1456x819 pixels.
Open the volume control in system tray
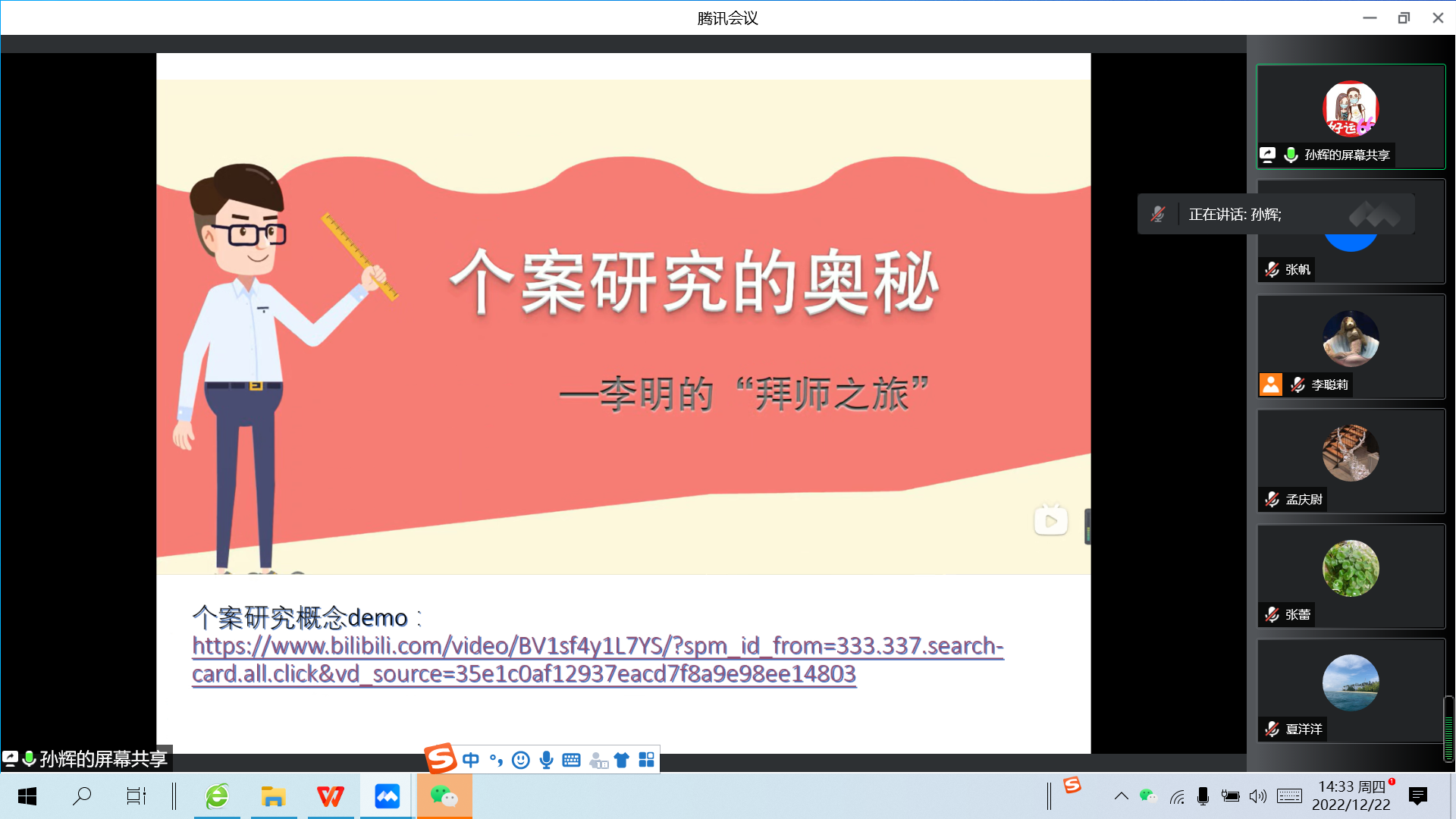click(1258, 796)
